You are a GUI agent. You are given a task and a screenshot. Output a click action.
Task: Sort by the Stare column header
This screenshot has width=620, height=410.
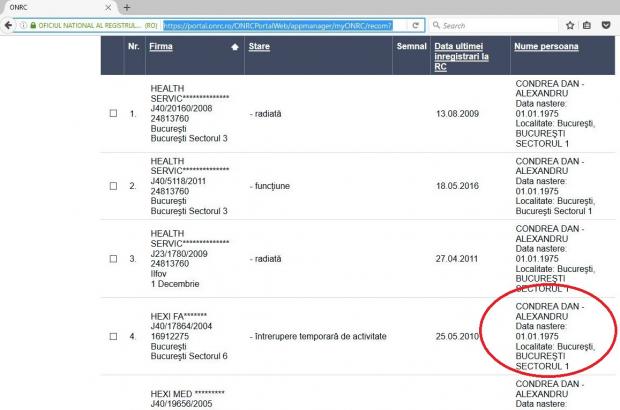258,47
